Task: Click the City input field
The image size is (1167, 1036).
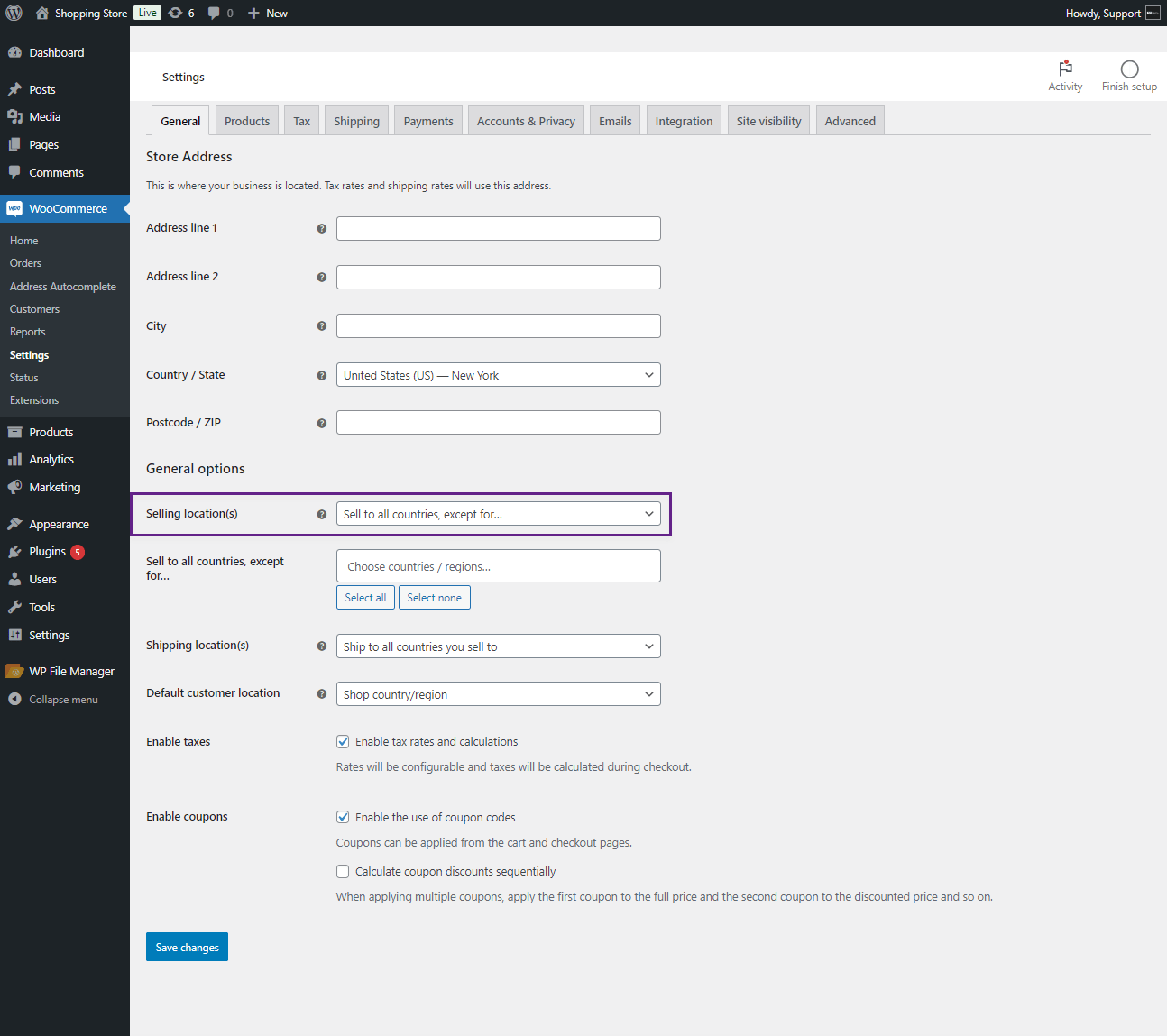Action: [498, 325]
